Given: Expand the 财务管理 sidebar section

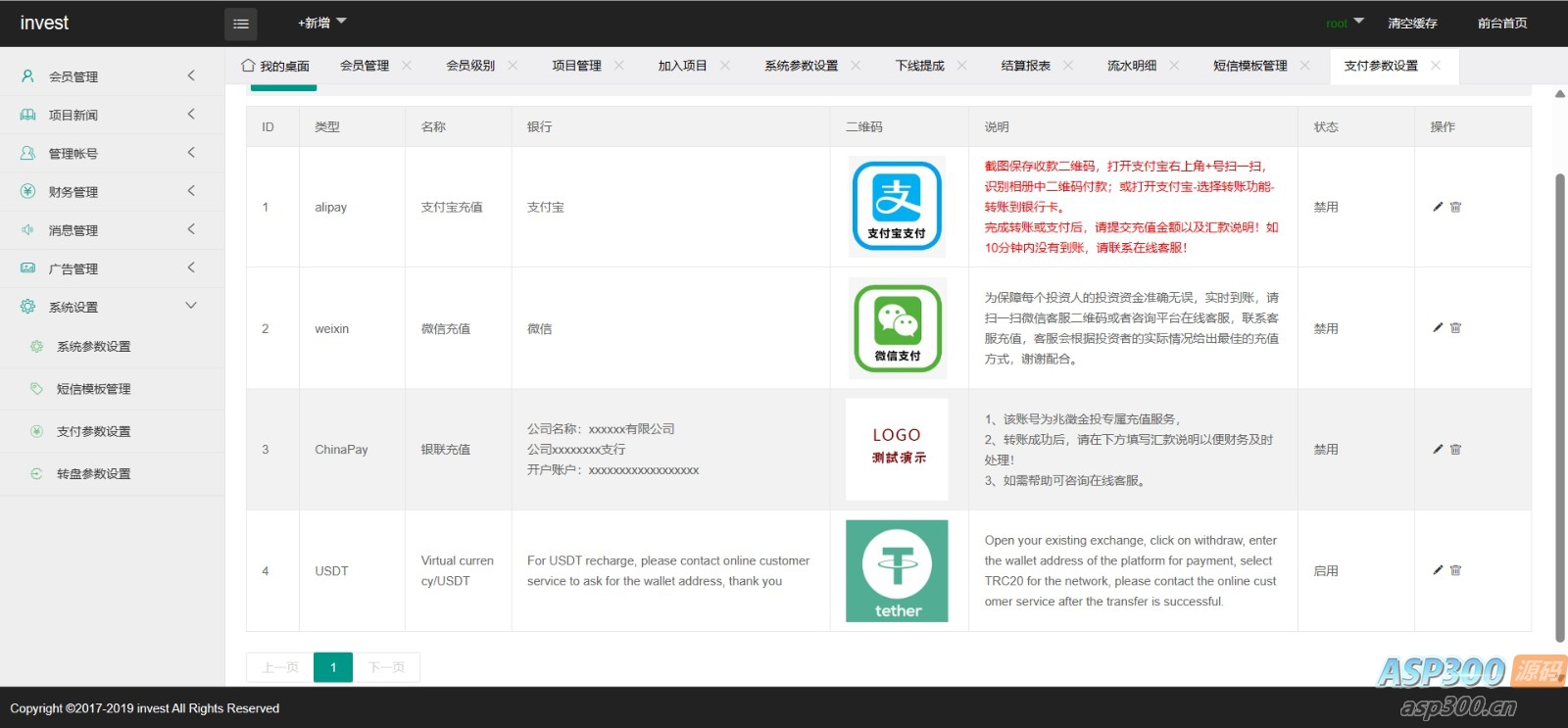Looking at the screenshot, I should coord(112,192).
